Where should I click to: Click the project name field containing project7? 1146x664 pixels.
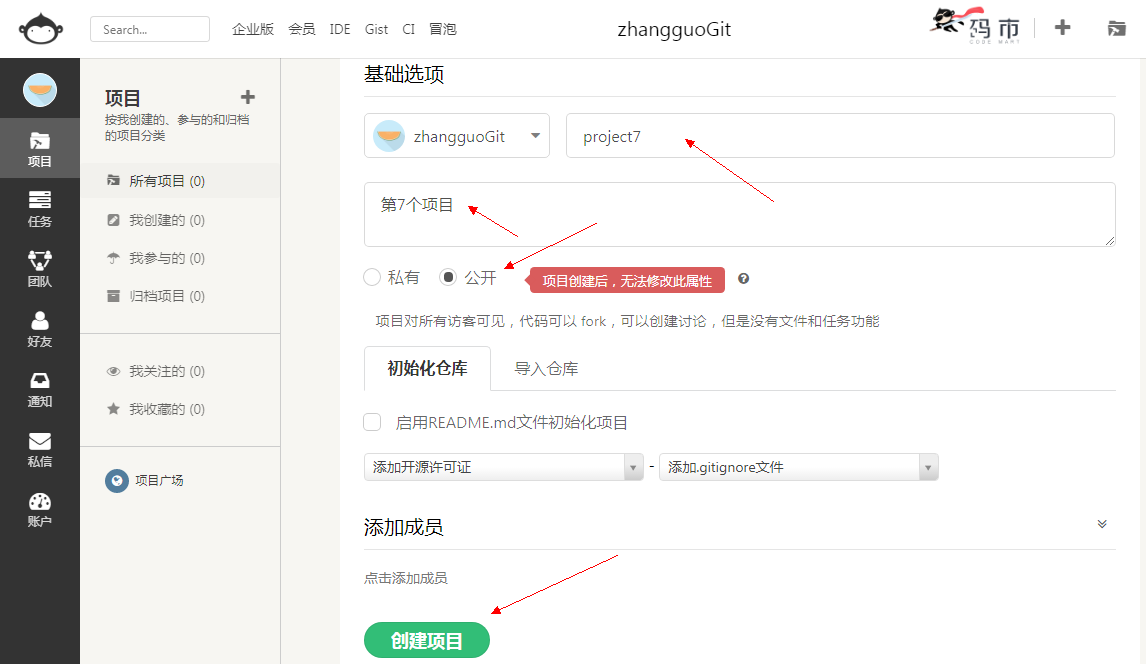(840, 136)
